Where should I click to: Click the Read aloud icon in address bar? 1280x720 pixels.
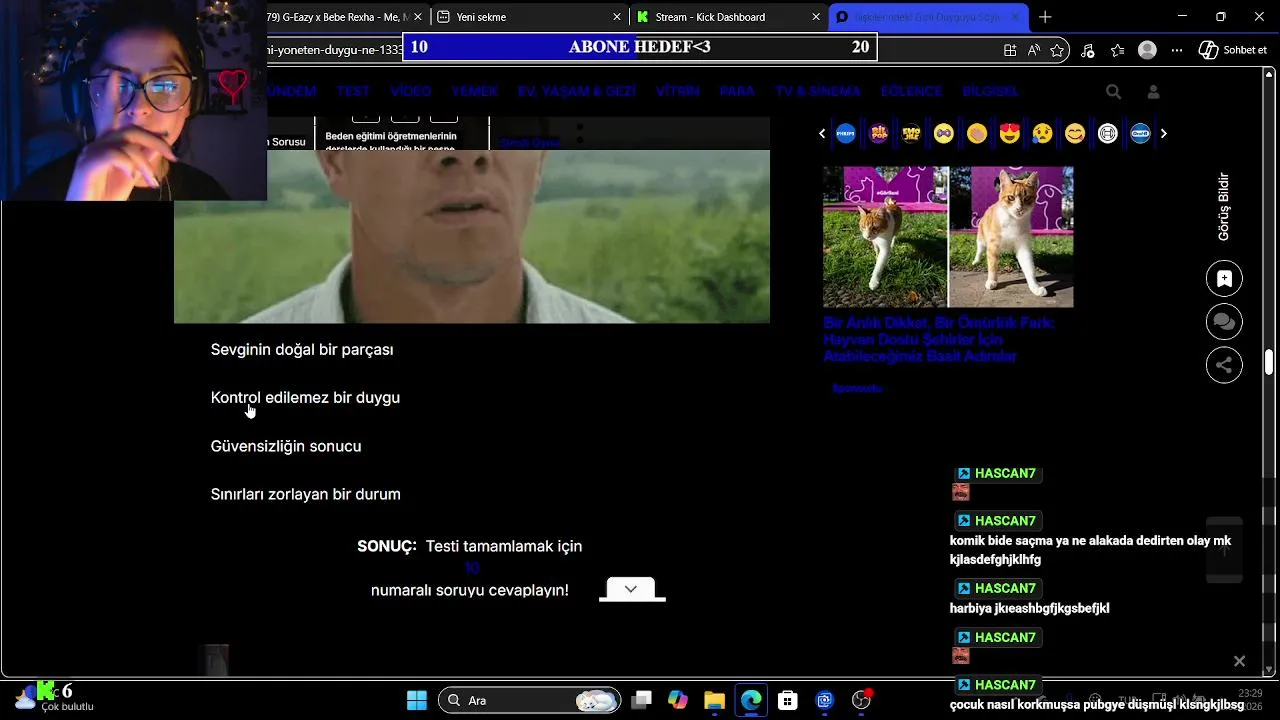pyautogui.click(x=1034, y=50)
